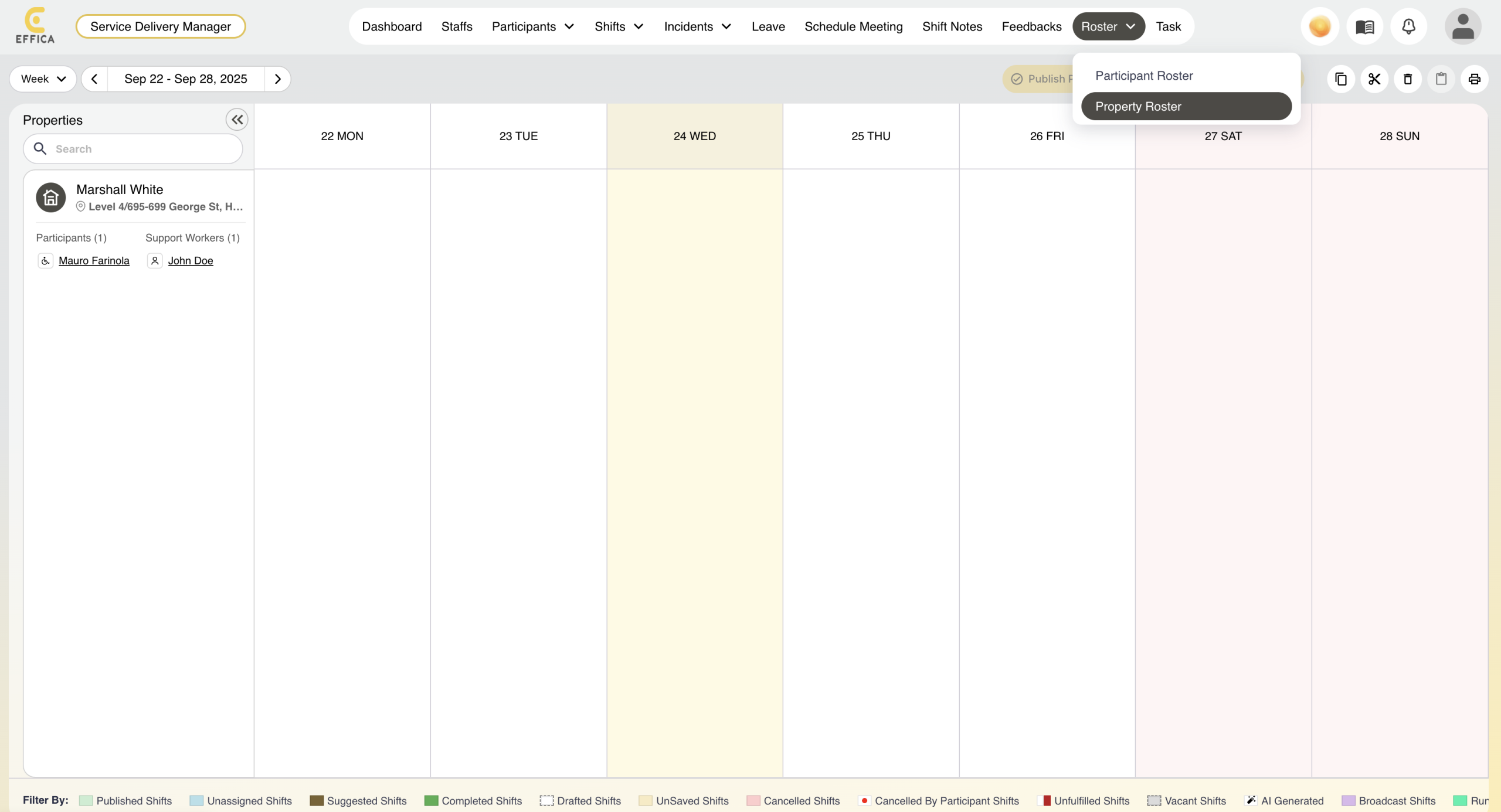Viewport: 1501px width, 812px height.
Task: Open the user profile avatar
Action: click(1462, 26)
